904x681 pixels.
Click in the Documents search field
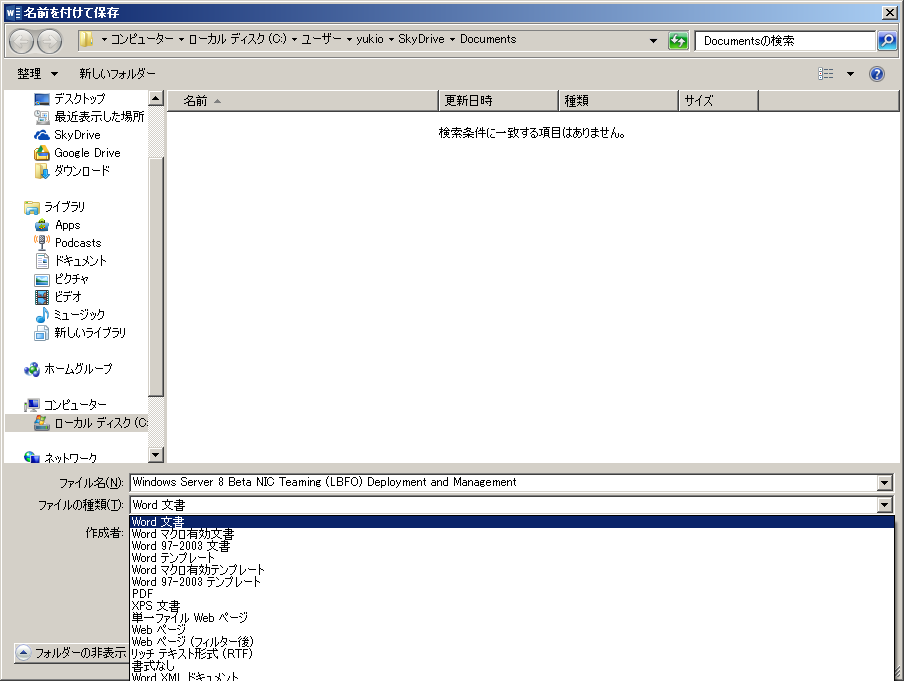(785, 41)
